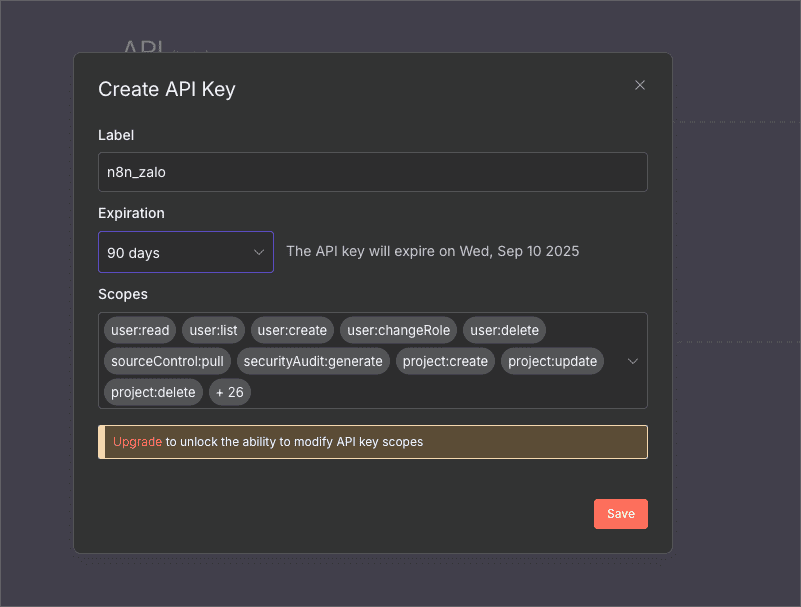Viewport: 801px width, 607px height.
Task: Show the + 26 additional scopes
Action: [x=230, y=392]
